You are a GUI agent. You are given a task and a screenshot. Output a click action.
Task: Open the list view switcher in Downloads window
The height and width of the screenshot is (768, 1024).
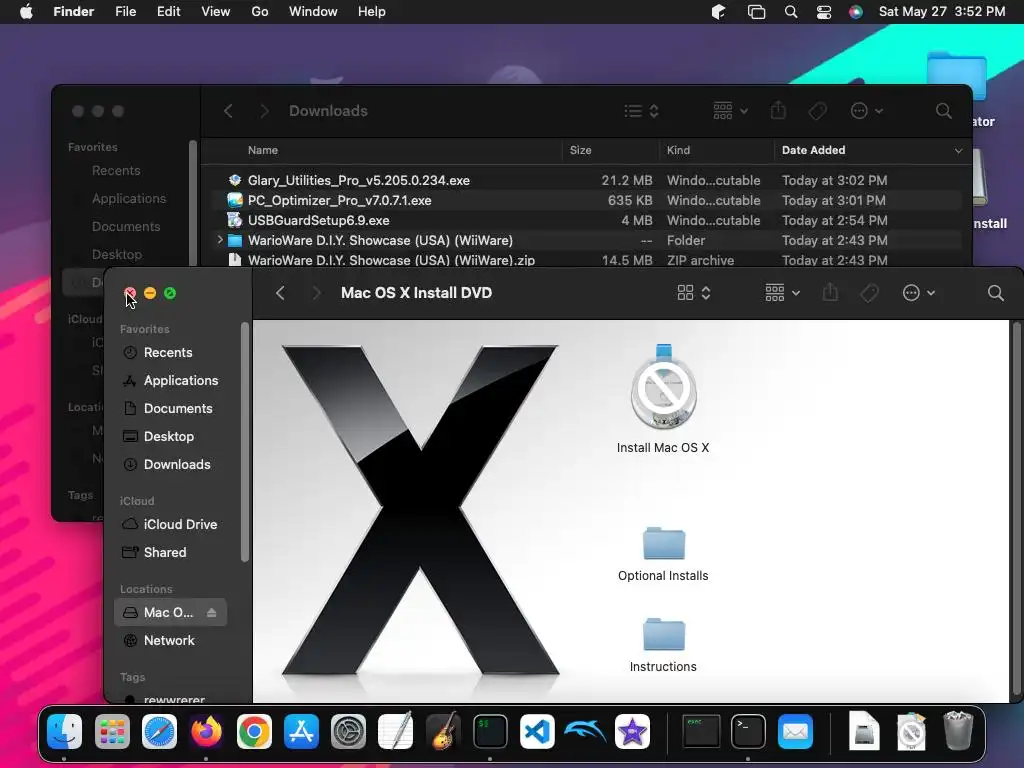(641, 111)
